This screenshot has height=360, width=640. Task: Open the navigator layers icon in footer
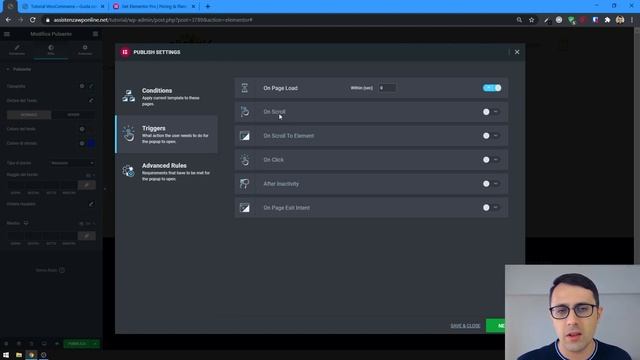tap(19, 344)
